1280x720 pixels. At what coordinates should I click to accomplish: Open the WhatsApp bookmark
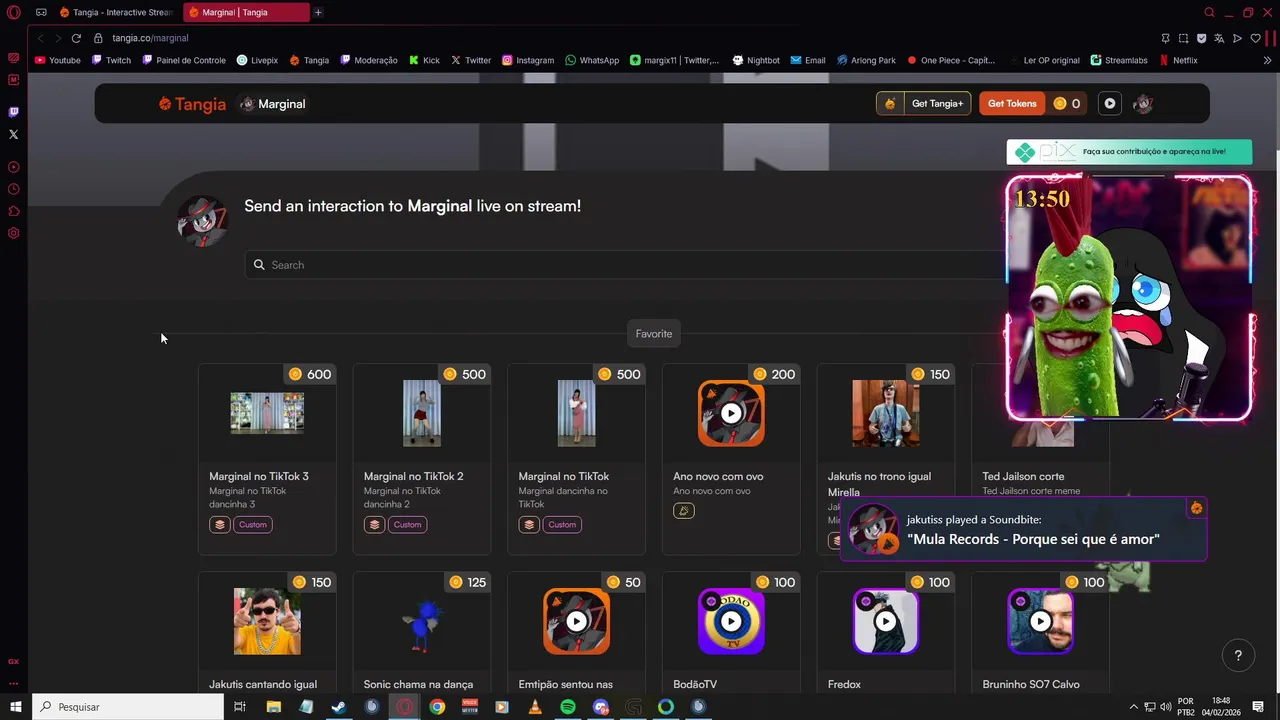(592, 60)
